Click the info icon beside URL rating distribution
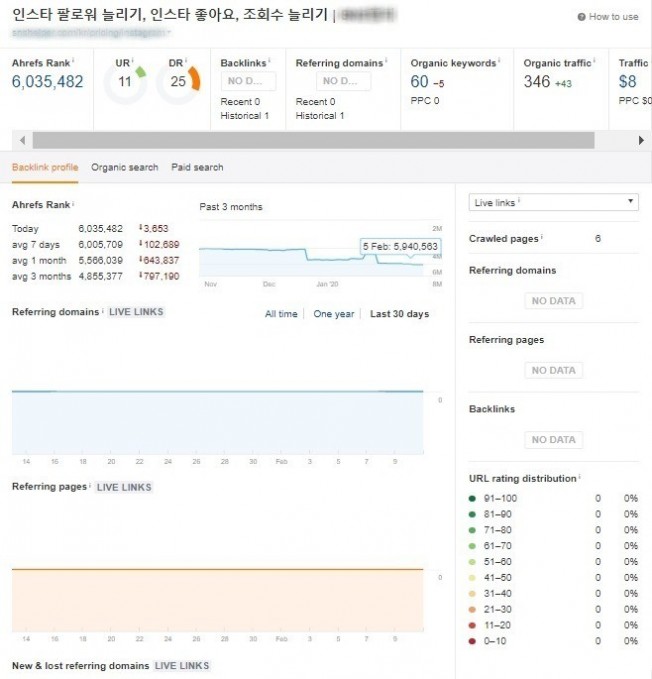The height and width of the screenshot is (679, 652). 579,476
